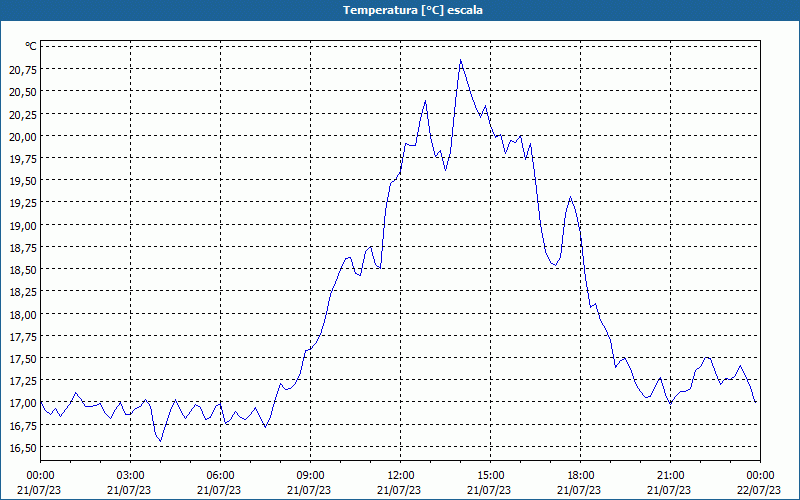Click the 20,25 y-axis value
Image resolution: width=800 pixels, height=500 pixels.
tap(23, 114)
